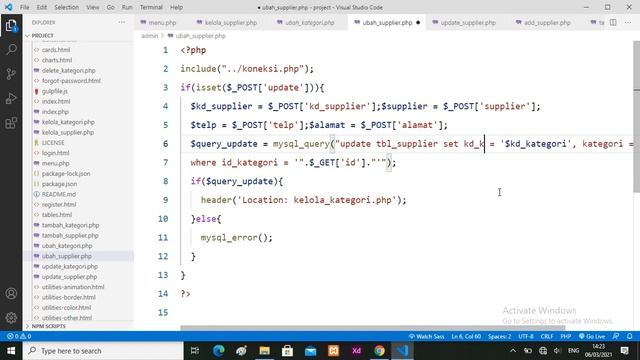Open Mail app from taskbar
This screenshot has width=640, height=360.
[x=311, y=351]
